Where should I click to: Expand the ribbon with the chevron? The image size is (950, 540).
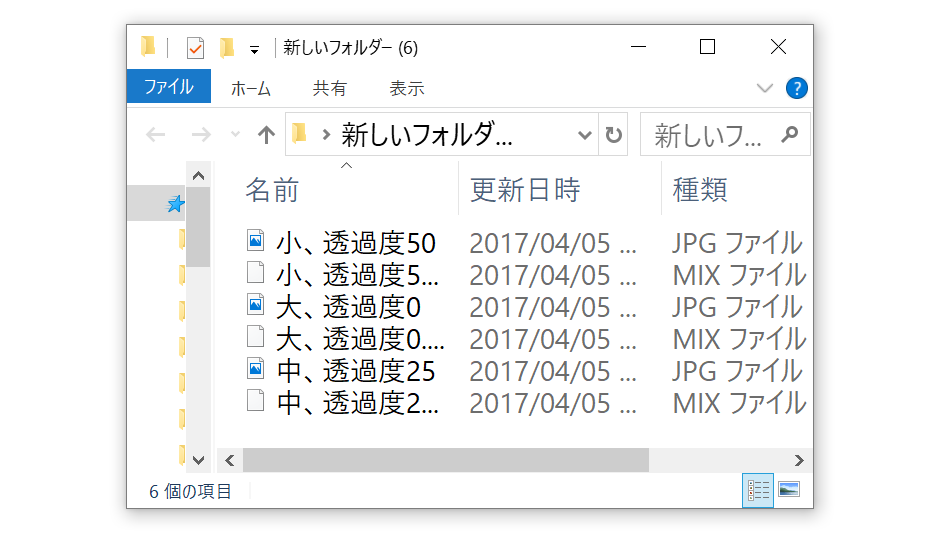tap(765, 88)
